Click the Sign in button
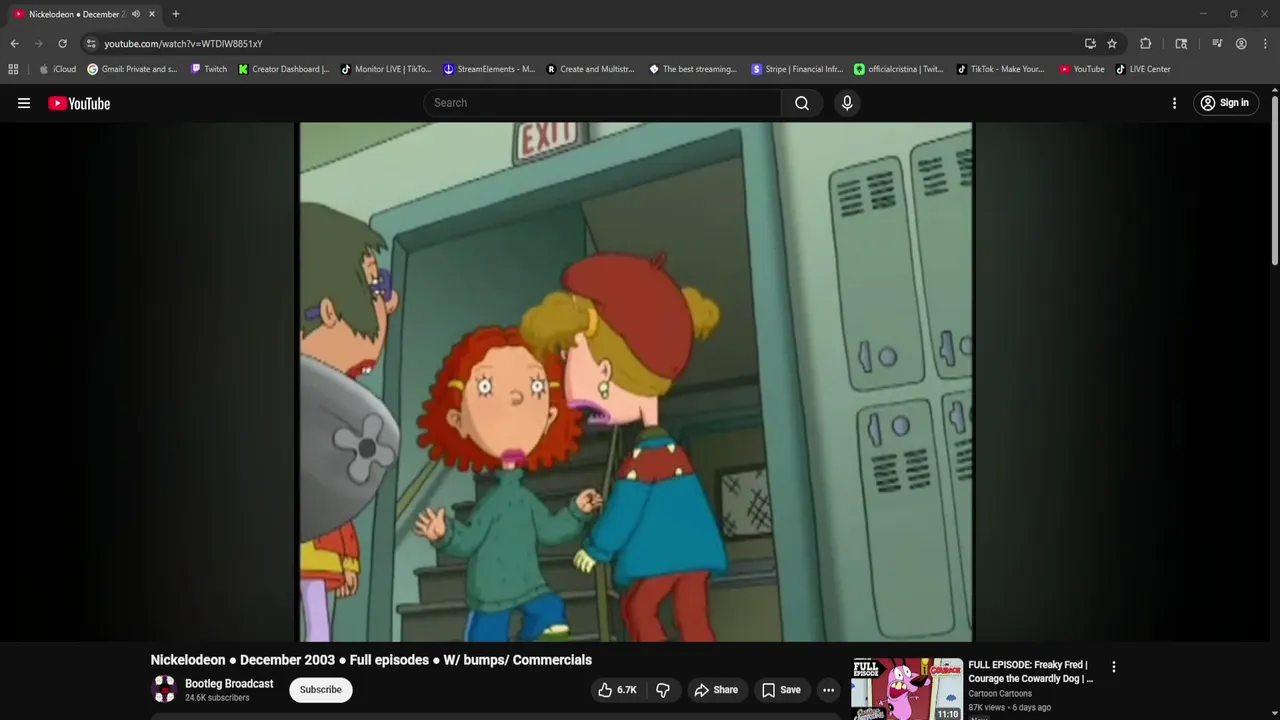 point(1225,103)
